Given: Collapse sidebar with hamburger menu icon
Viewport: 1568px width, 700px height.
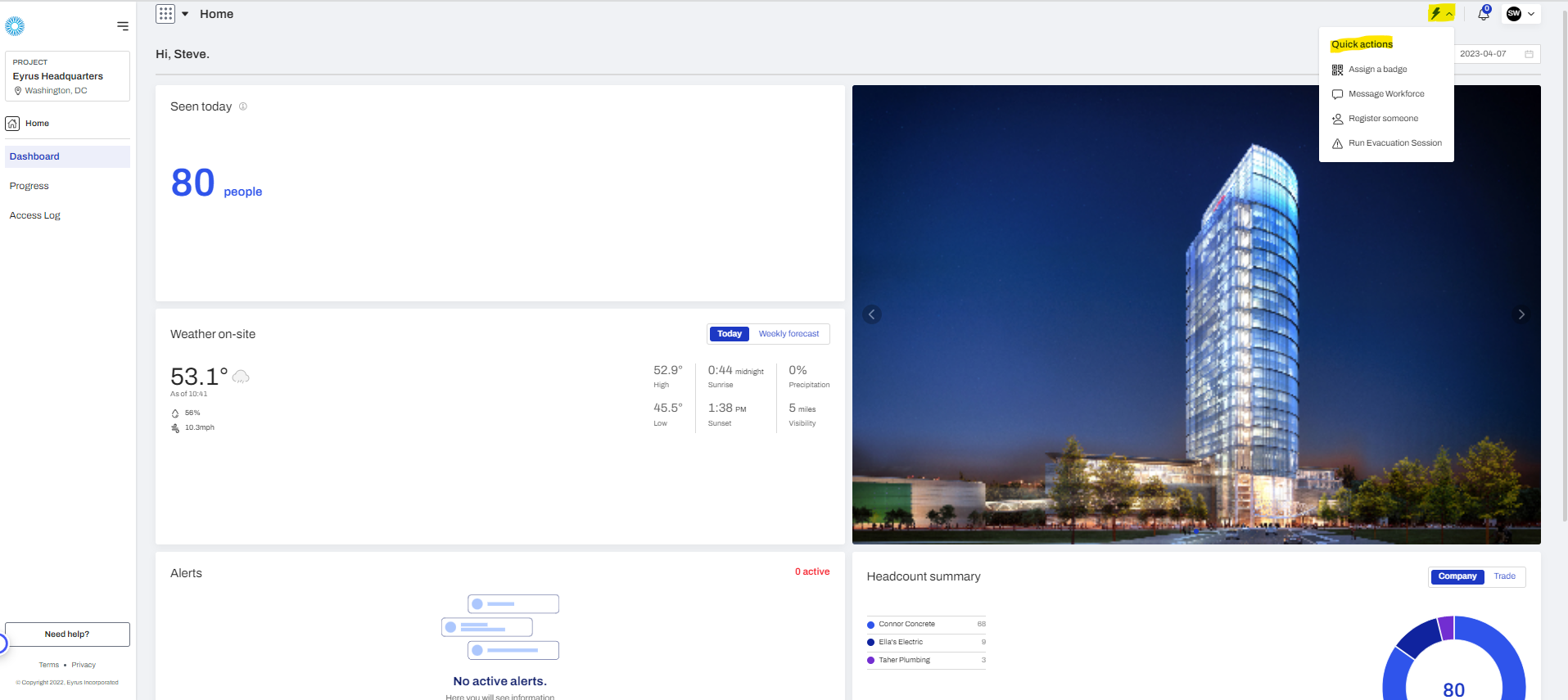Looking at the screenshot, I should pyautogui.click(x=123, y=26).
